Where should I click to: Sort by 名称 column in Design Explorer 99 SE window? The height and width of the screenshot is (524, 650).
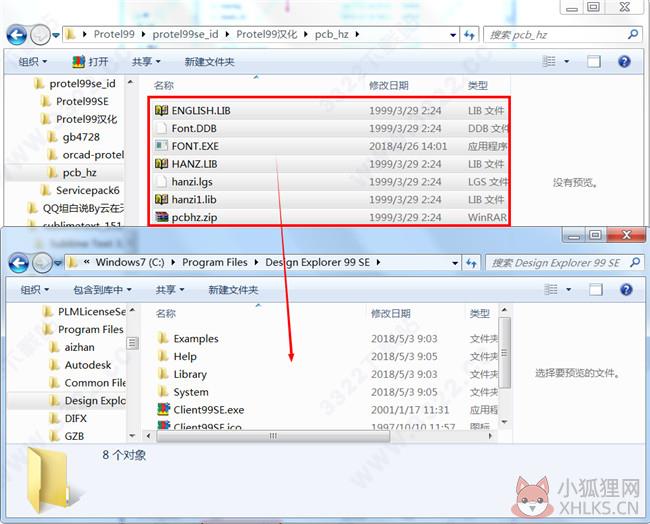[165, 313]
